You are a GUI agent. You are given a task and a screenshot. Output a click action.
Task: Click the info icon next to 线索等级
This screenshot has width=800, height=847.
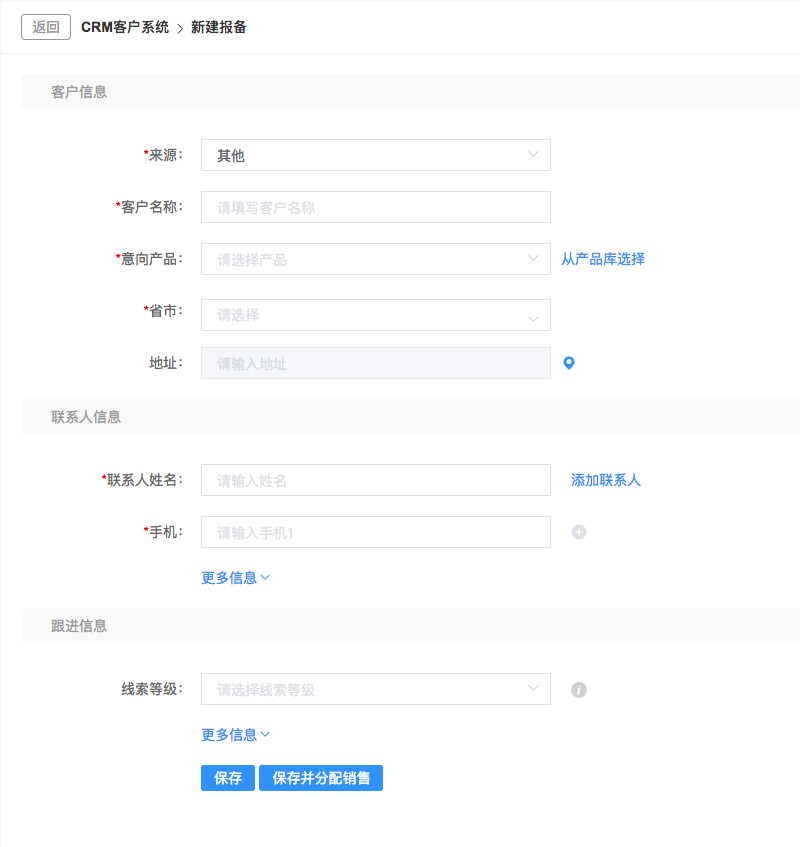coord(579,690)
